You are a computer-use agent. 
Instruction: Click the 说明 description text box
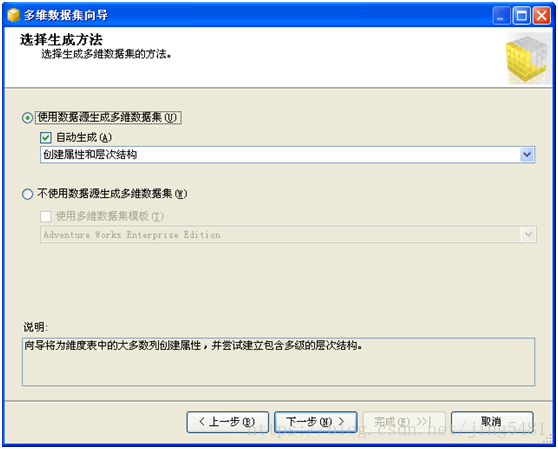pyautogui.click(x=278, y=362)
